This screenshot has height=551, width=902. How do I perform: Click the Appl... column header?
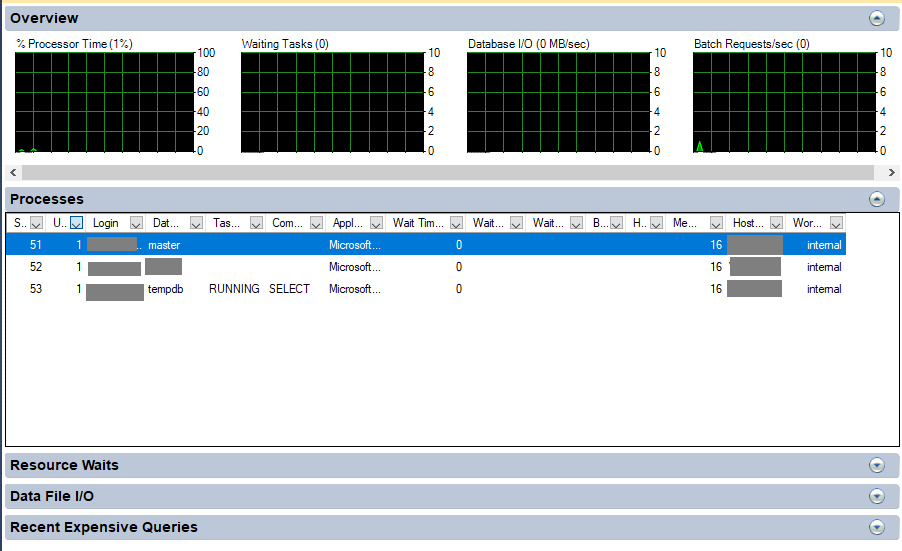[x=347, y=223]
